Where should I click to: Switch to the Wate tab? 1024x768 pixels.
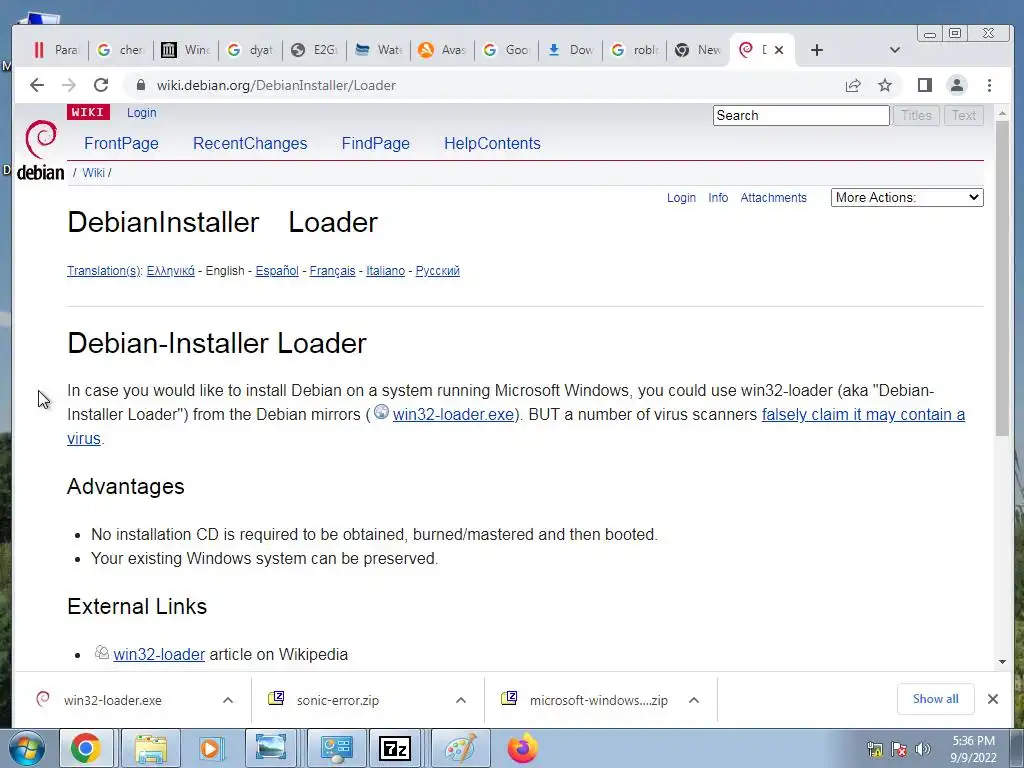point(379,50)
